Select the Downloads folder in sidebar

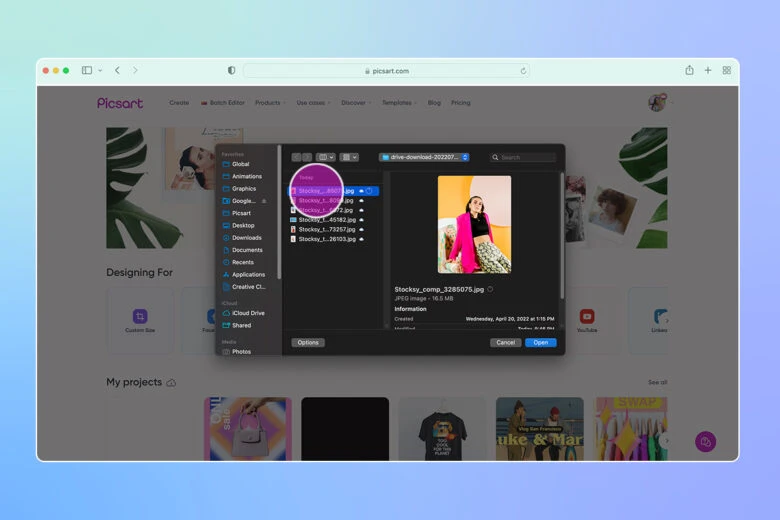click(246, 238)
